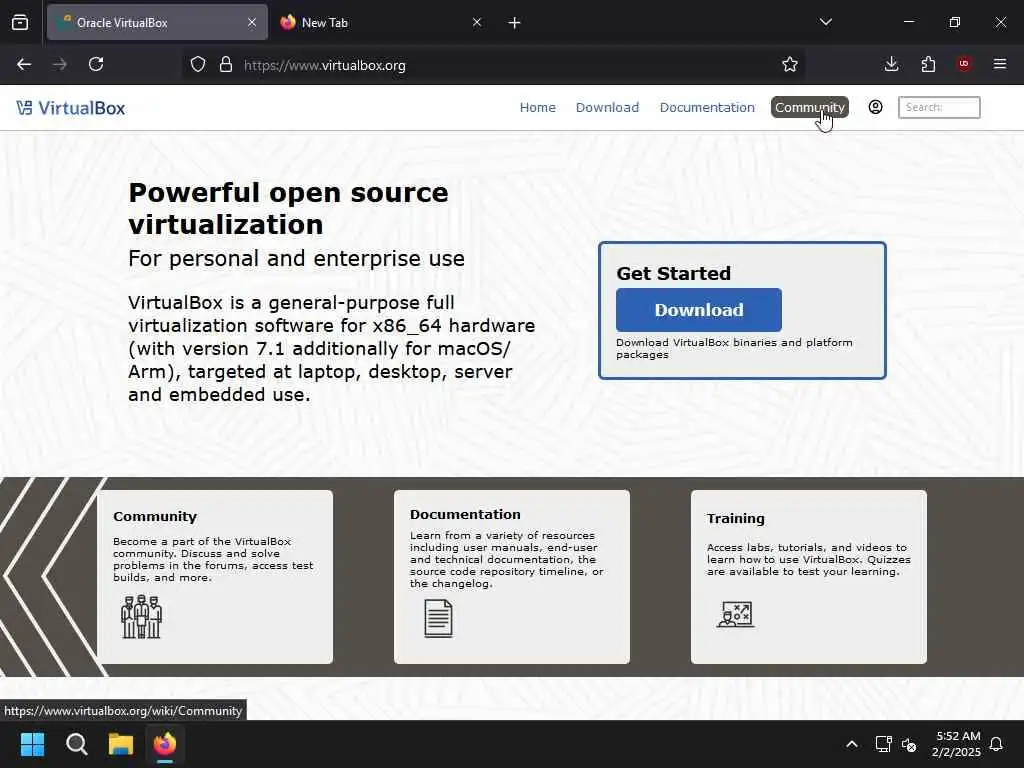
Task: Open the Firefox downloads panel
Action: pos(891,64)
